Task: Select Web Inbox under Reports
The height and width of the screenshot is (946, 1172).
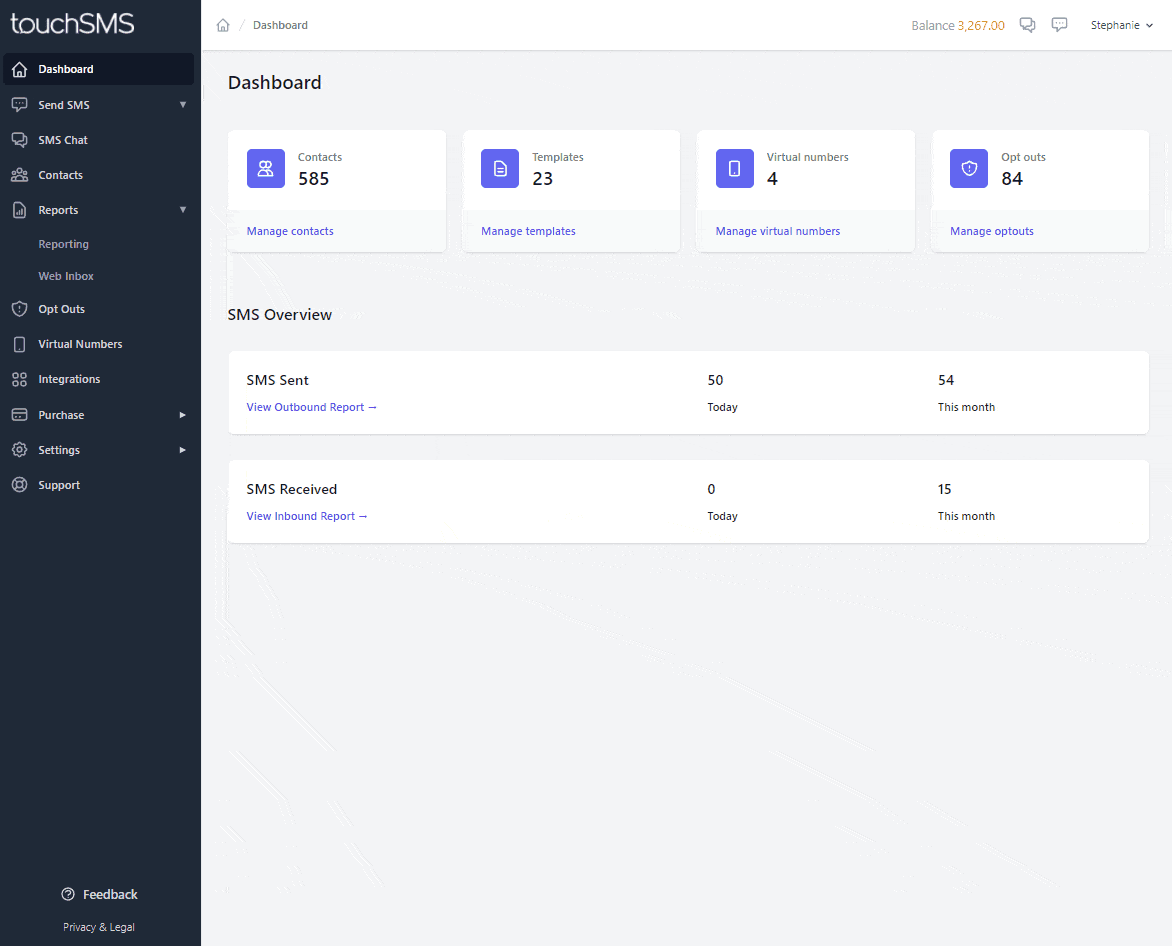Action: click(66, 276)
